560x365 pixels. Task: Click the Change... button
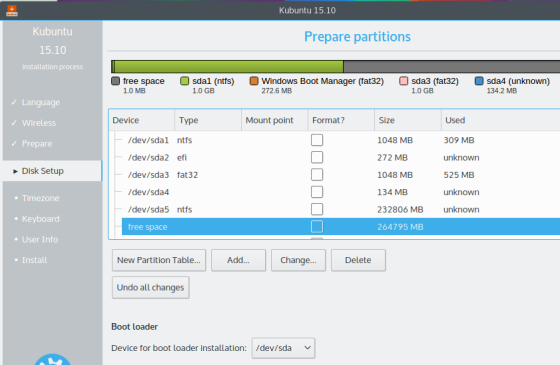[298, 260]
